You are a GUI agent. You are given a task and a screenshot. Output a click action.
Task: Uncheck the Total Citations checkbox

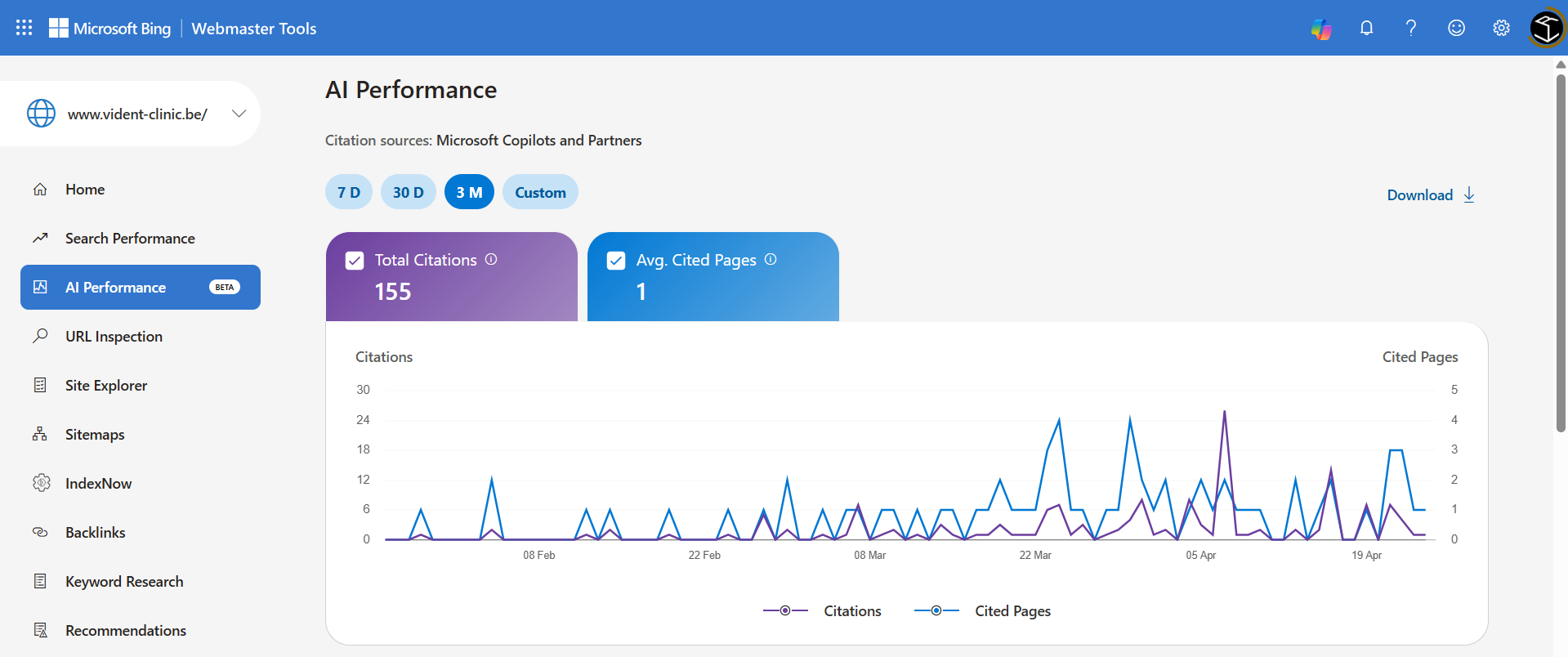[355, 261]
